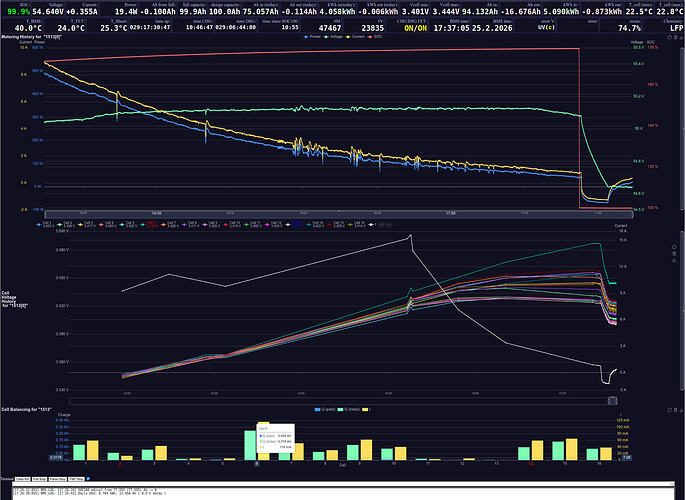The width and height of the screenshot is (685, 500).
Task: Click the SOC percentage readout in the top bar
Action: (x=17, y=10)
